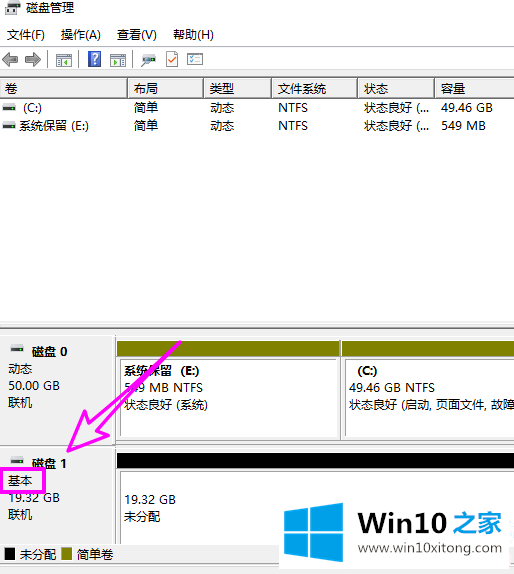Click the connect/refresh disk toolbar icon
Screen dimensions: 514x574
(149, 60)
